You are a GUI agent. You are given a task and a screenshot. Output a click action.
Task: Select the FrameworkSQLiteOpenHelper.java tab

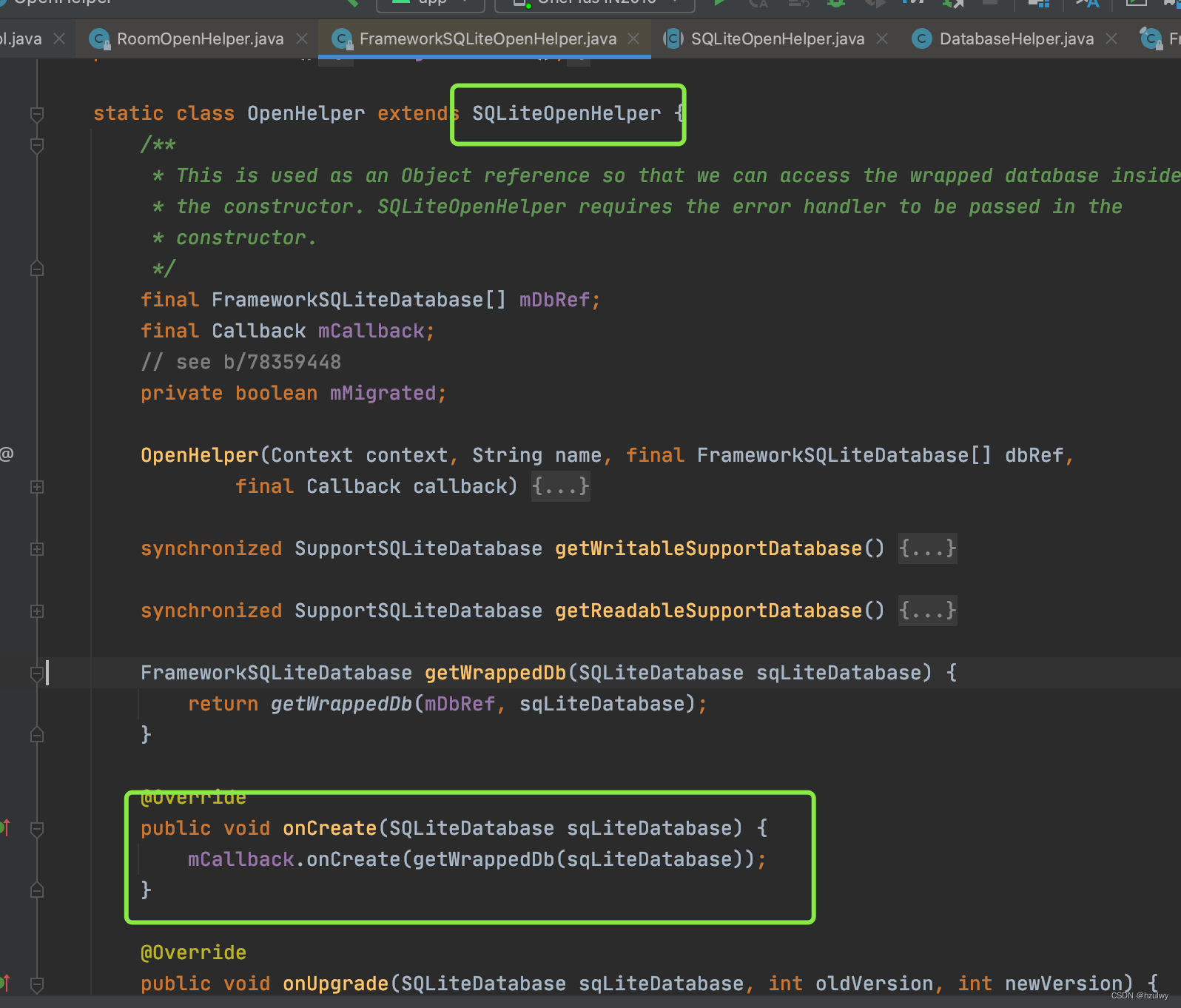click(488, 38)
